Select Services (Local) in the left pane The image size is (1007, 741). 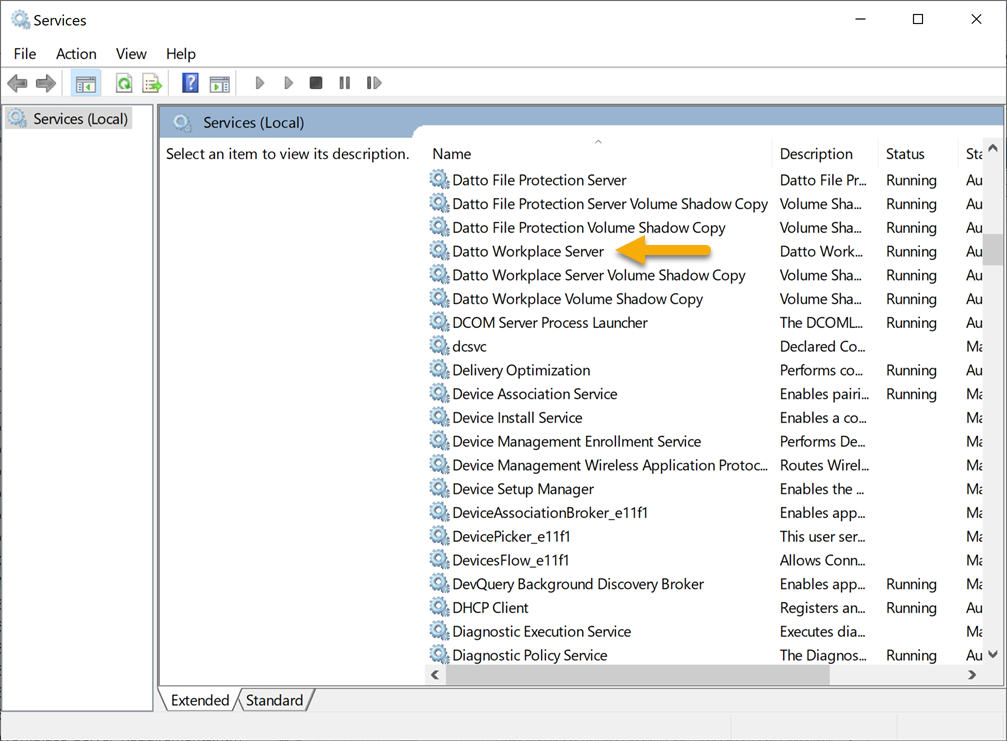78,118
